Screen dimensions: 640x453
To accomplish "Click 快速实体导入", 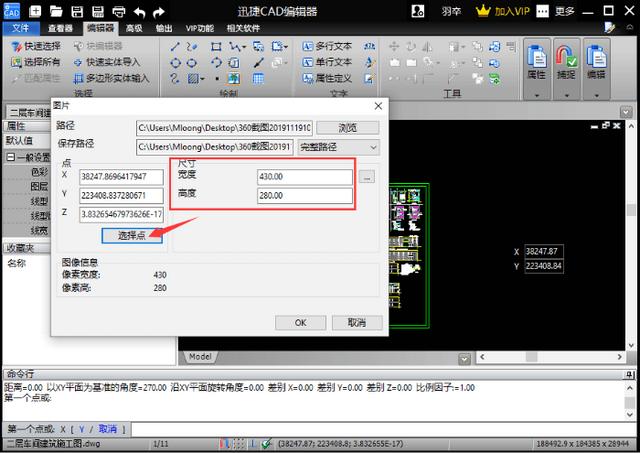I will coord(107,62).
